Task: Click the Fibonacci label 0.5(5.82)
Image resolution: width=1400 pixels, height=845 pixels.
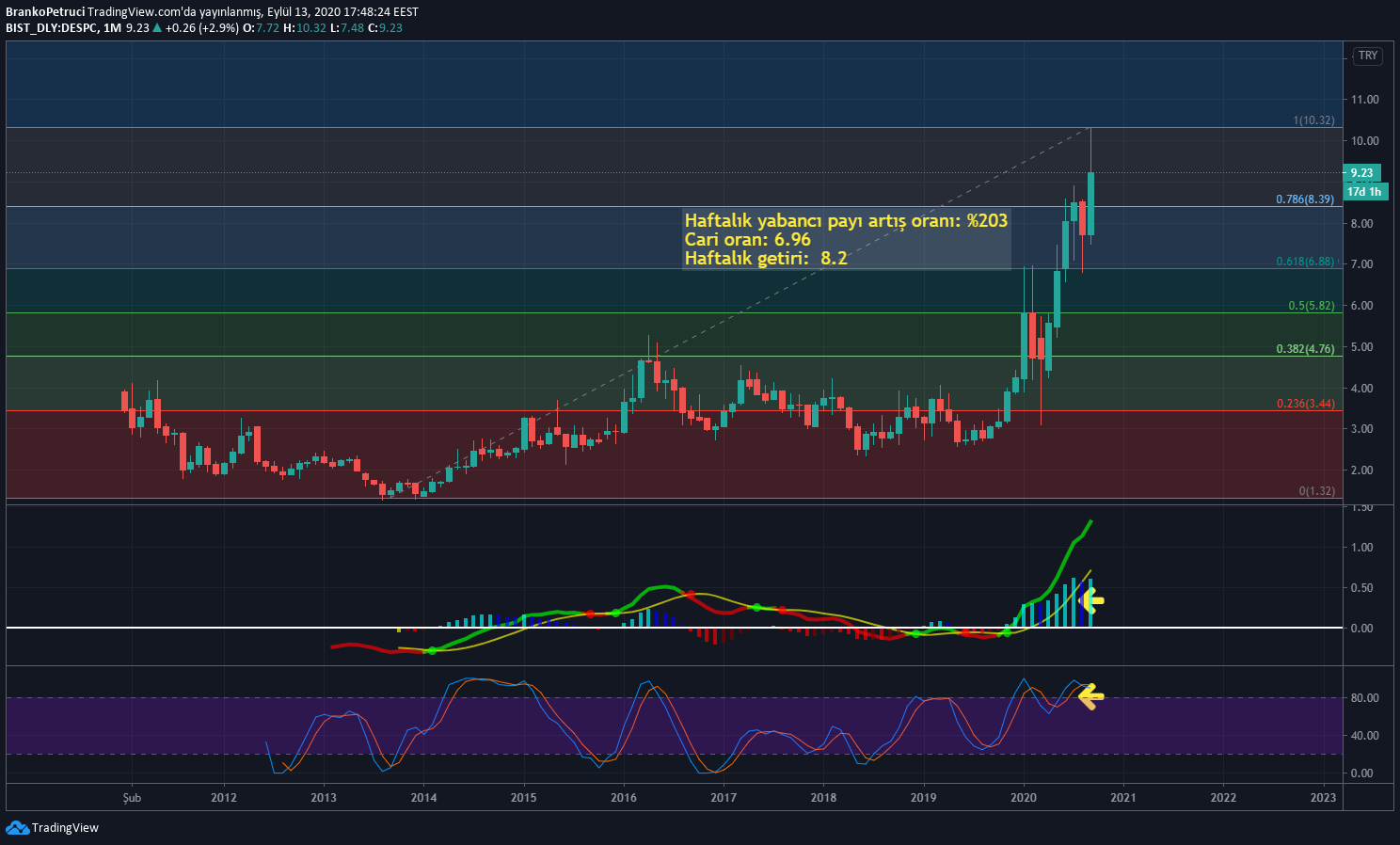Action: click(1312, 306)
